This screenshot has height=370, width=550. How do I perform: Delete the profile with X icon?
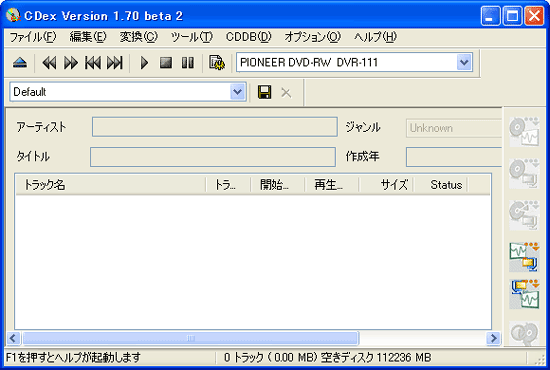tap(286, 93)
